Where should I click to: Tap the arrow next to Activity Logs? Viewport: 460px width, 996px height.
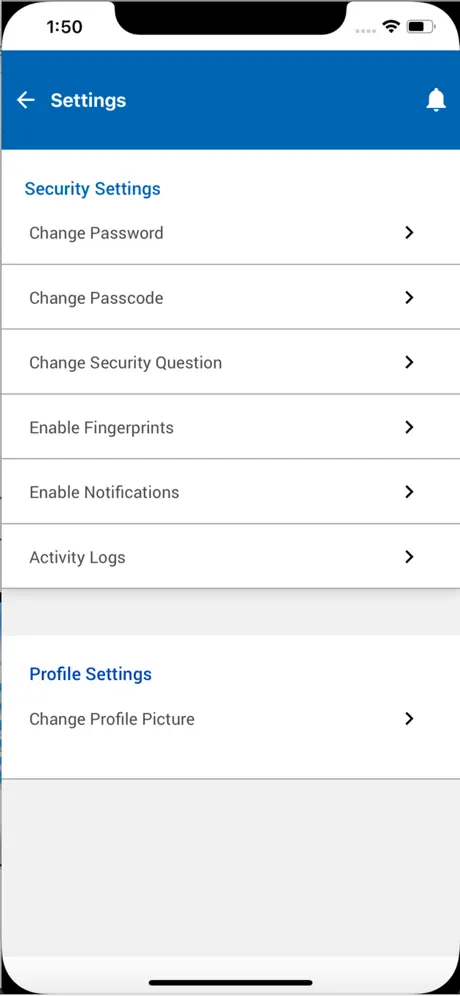[x=409, y=556]
